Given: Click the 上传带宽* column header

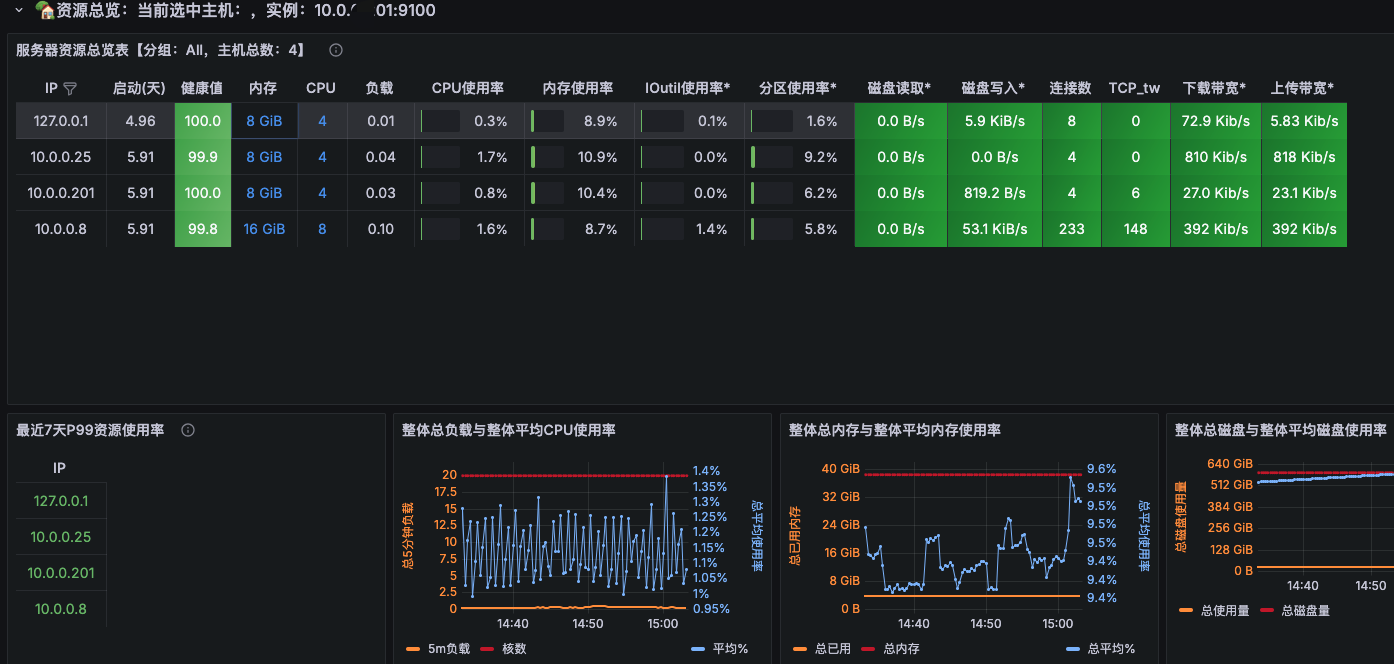Looking at the screenshot, I should tap(1303, 88).
